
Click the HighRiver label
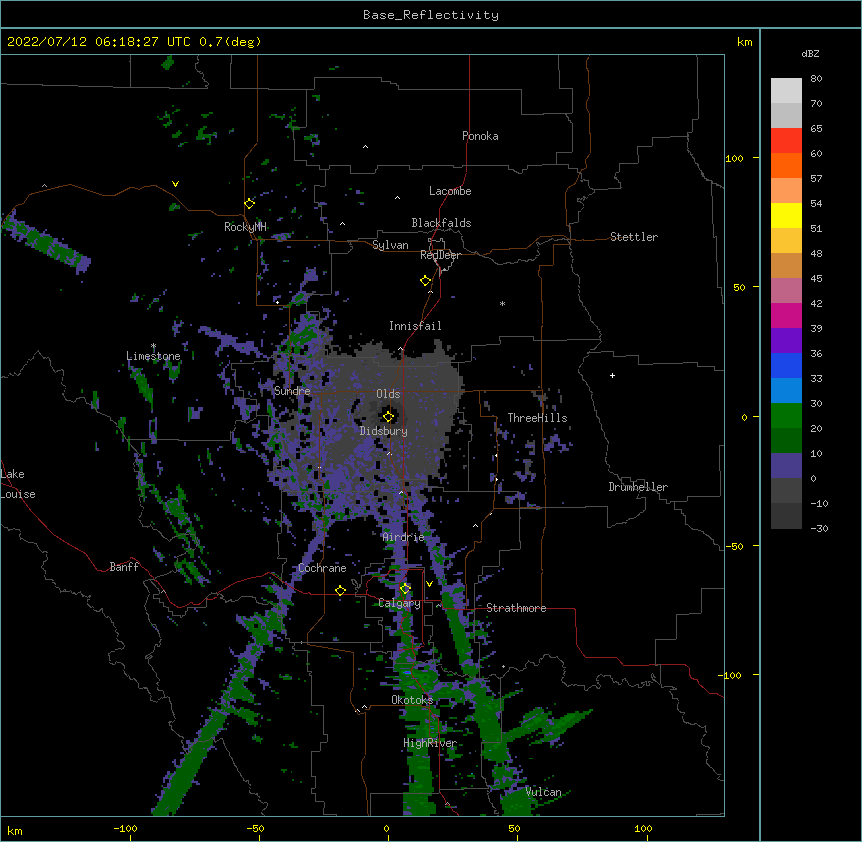(430, 743)
